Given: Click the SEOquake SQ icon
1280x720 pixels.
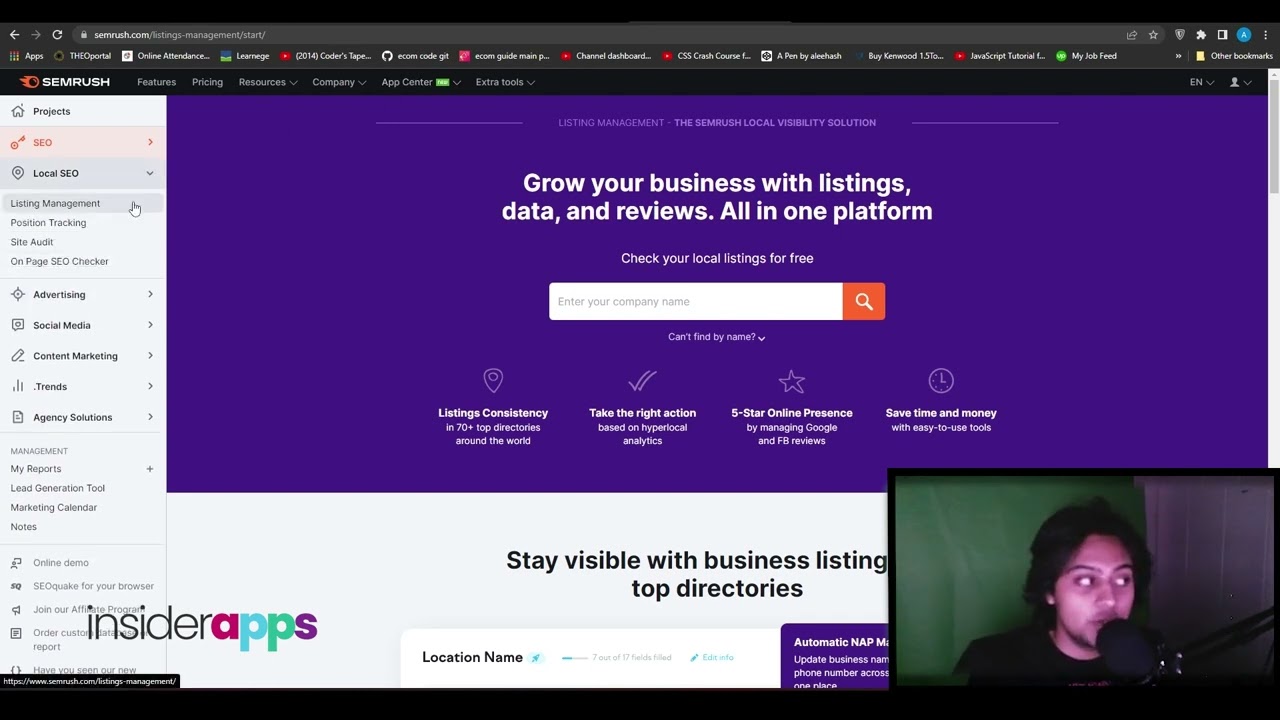Looking at the screenshot, I should pyautogui.click(x=16, y=586).
